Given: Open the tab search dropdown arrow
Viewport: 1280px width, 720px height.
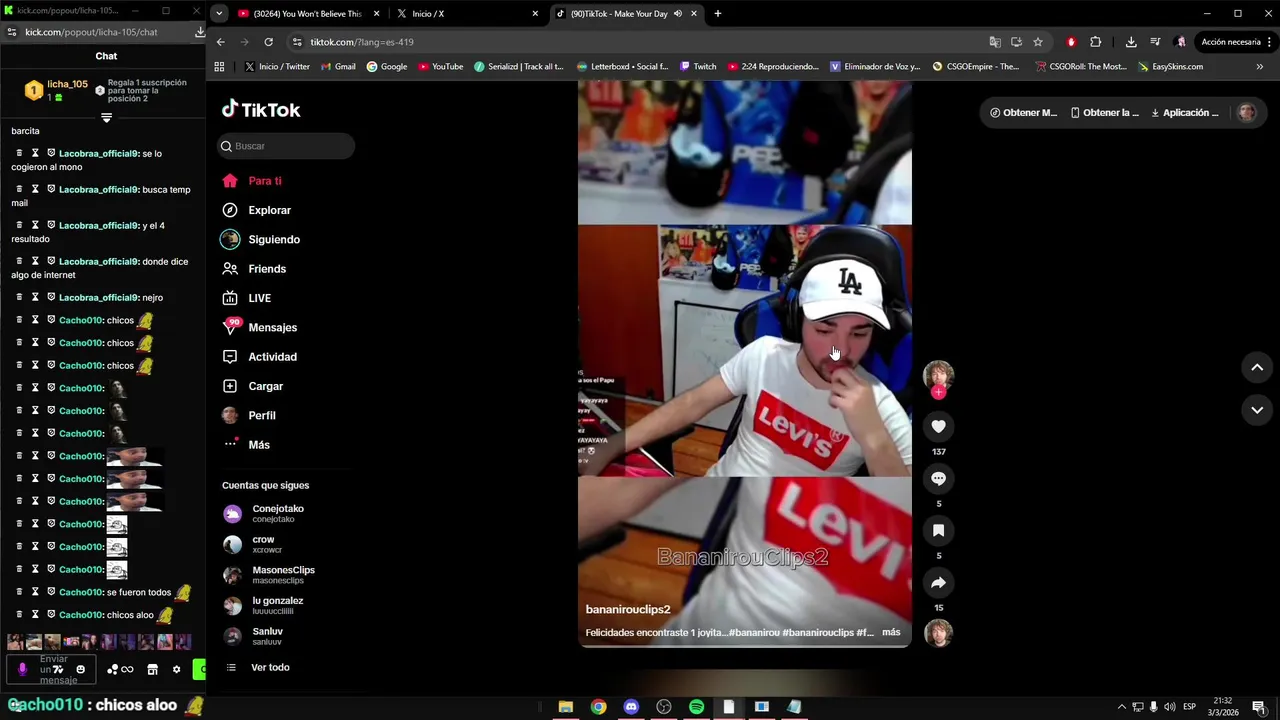Looking at the screenshot, I should (220, 14).
